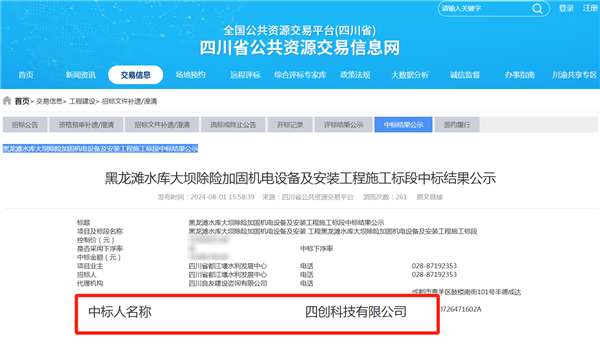
Task: Open 办事指南 navigation item
Action: tap(520, 75)
